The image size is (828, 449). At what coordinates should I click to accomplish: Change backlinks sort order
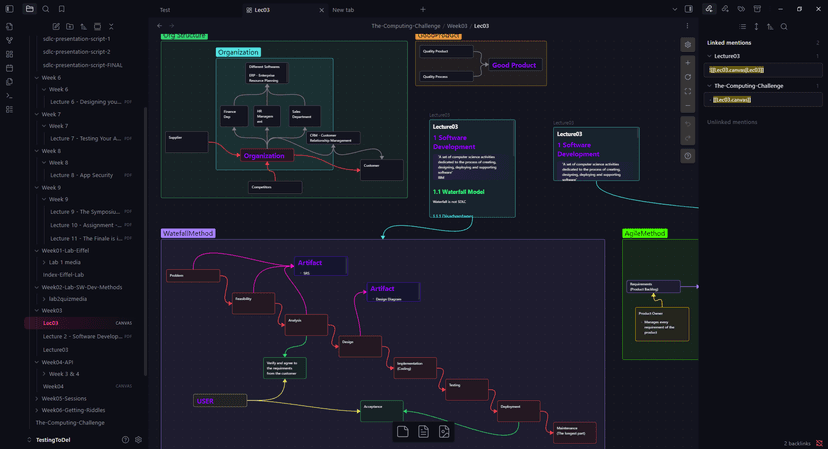click(770, 26)
